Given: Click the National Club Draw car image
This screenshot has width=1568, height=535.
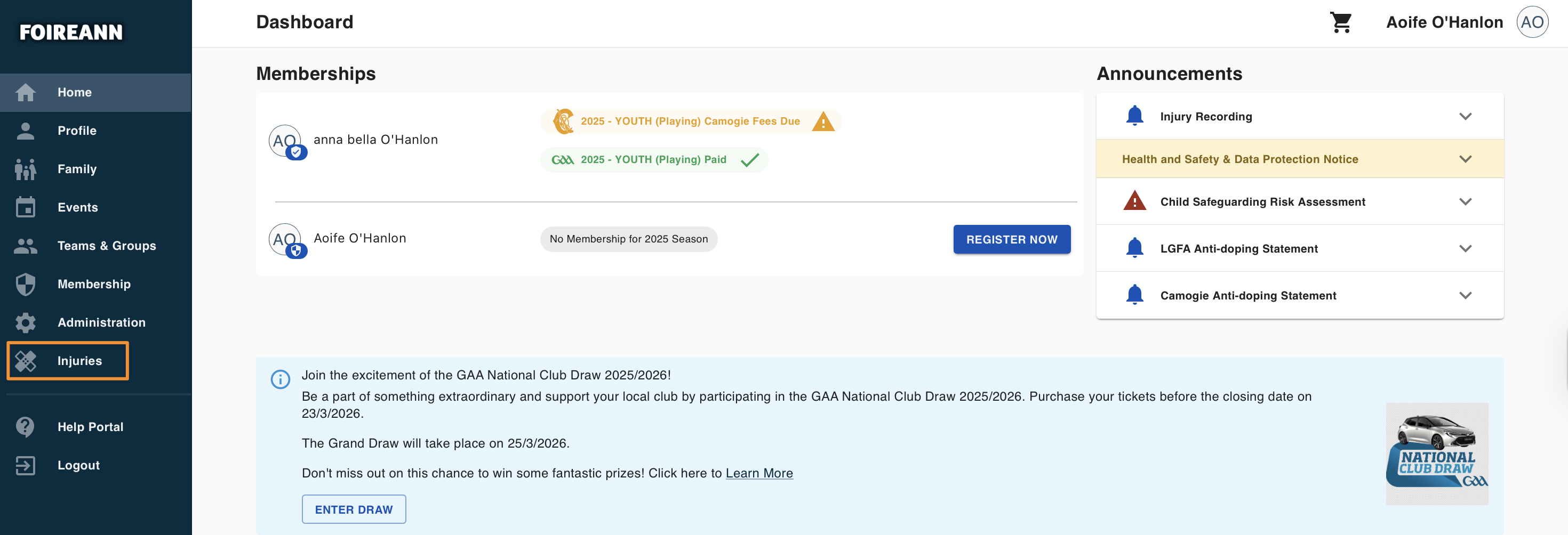Looking at the screenshot, I should pyautogui.click(x=1437, y=453).
